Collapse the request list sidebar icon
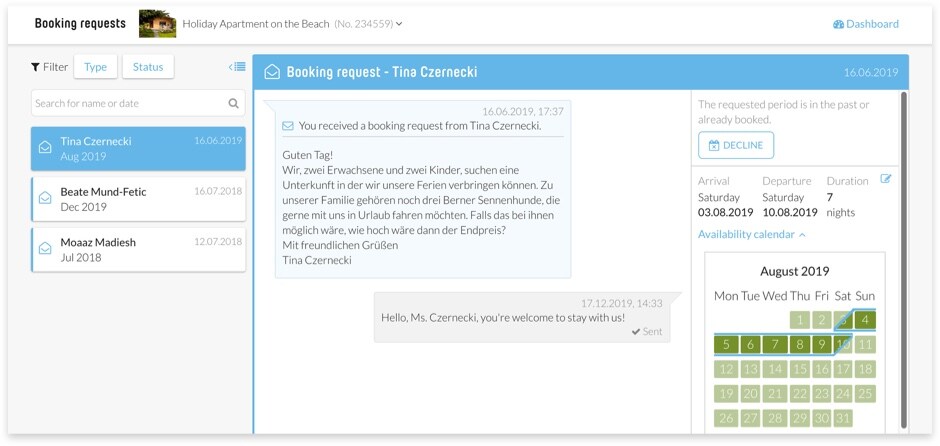This screenshot has height=446, width=940. [237, 67]
